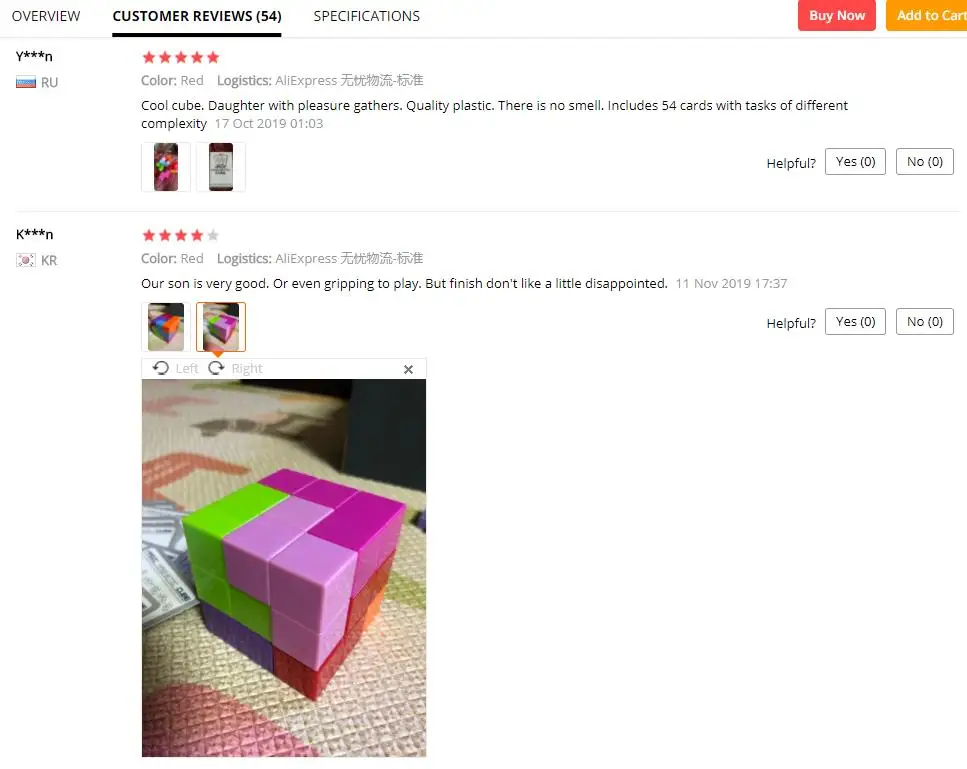Close the enlarged review photo
The width and height of the screenshot is (967, 769).
(x=408, y=369)
